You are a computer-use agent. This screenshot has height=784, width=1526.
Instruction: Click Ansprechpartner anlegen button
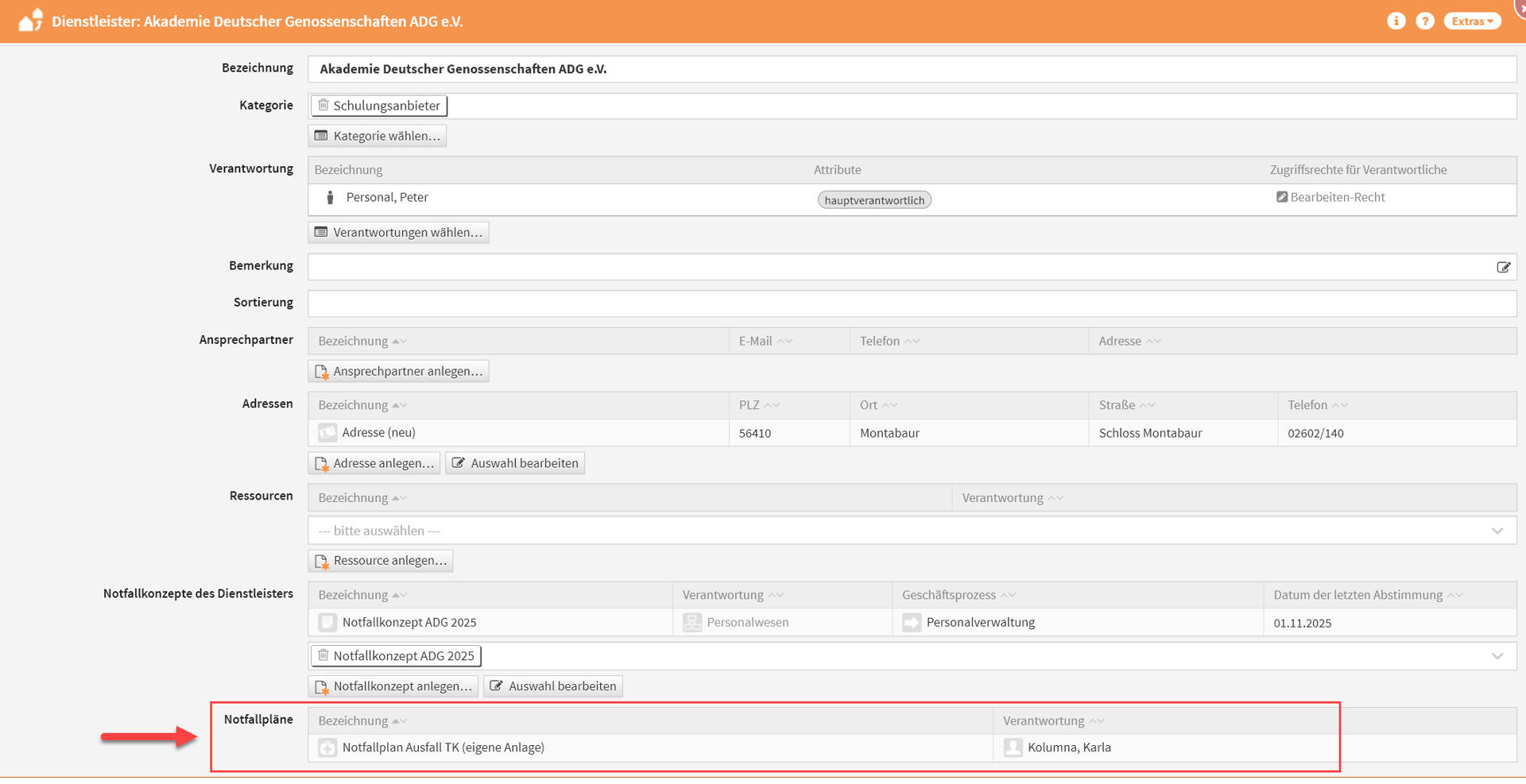(398, 371)
